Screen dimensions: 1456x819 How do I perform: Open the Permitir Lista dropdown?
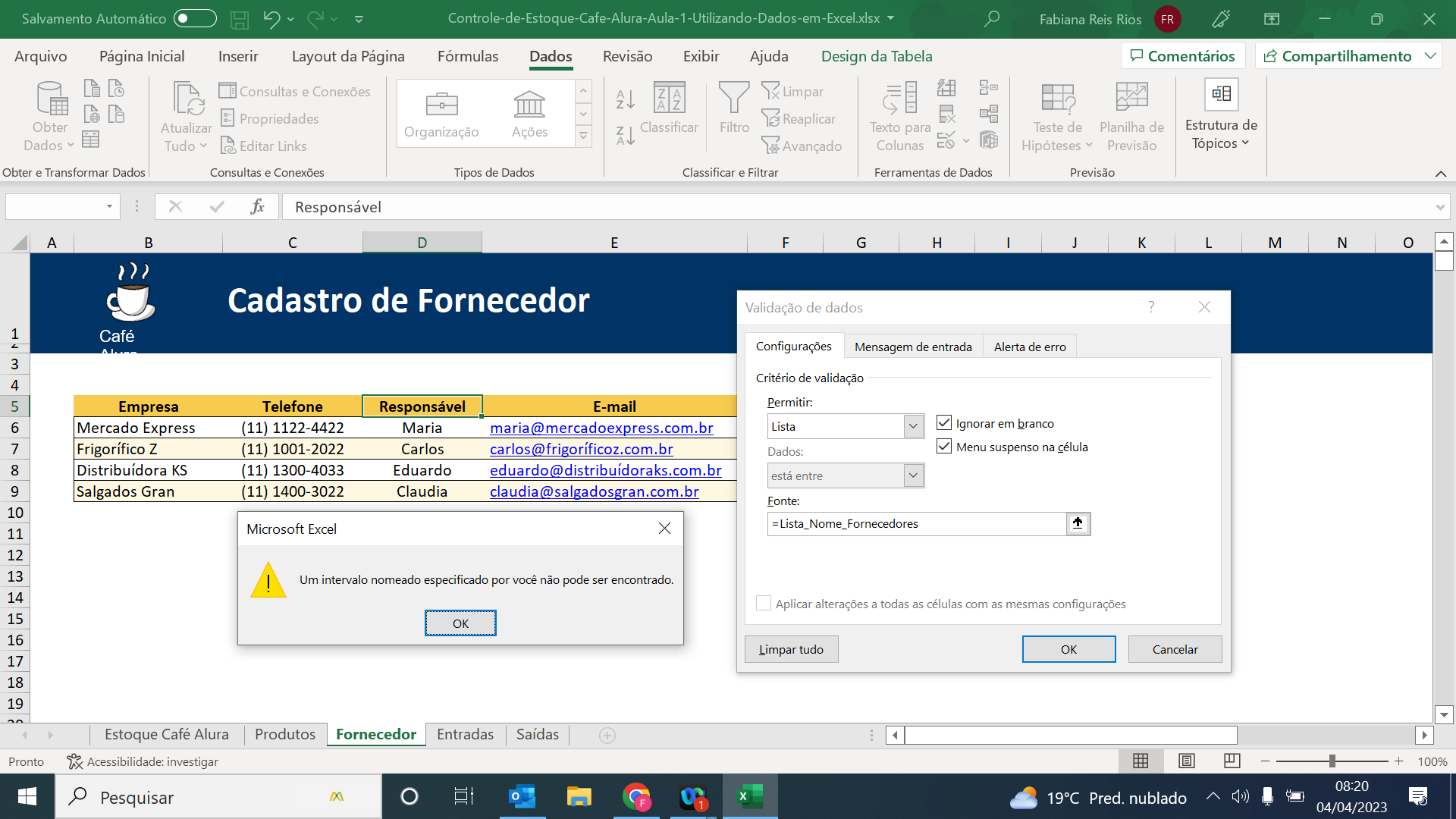913,426
